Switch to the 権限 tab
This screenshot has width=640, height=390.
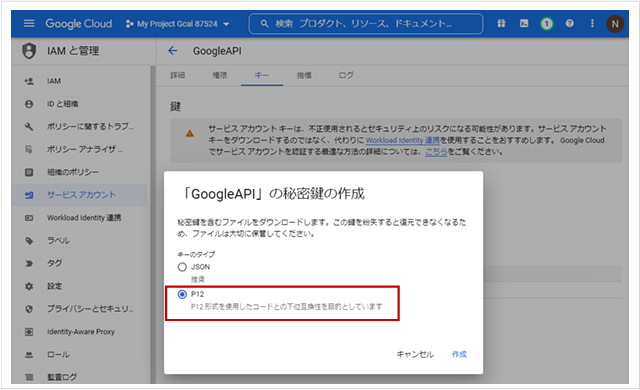(220, 75)
